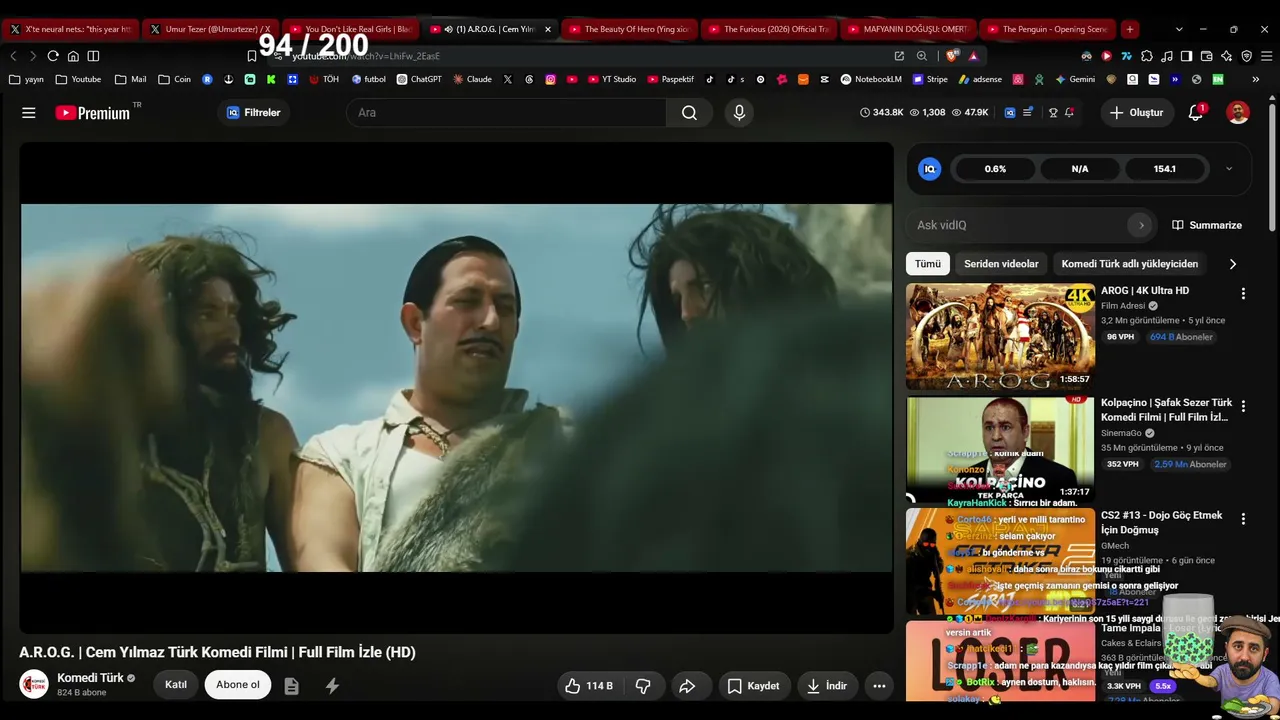Start voice search with the microphone
This screenshot has width=1280, height=720.
(x=739, y=113)
